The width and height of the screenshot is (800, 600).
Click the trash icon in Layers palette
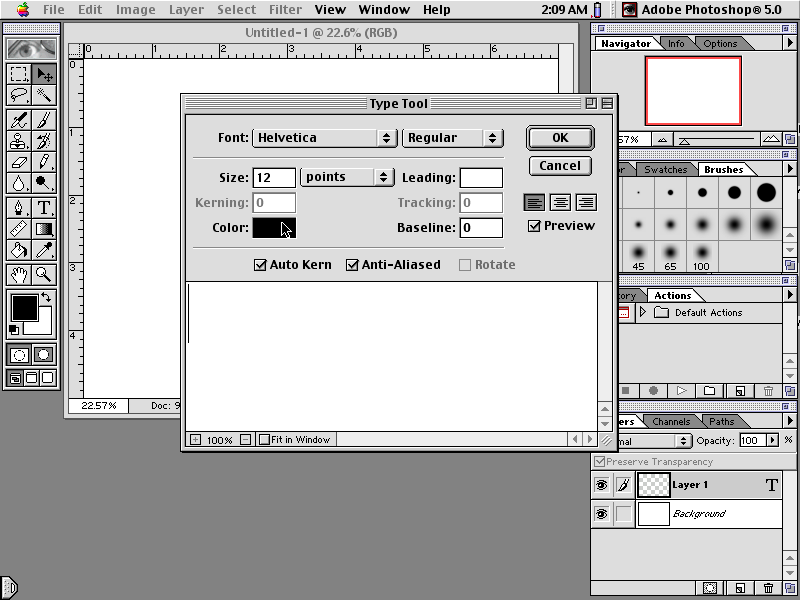768,588
